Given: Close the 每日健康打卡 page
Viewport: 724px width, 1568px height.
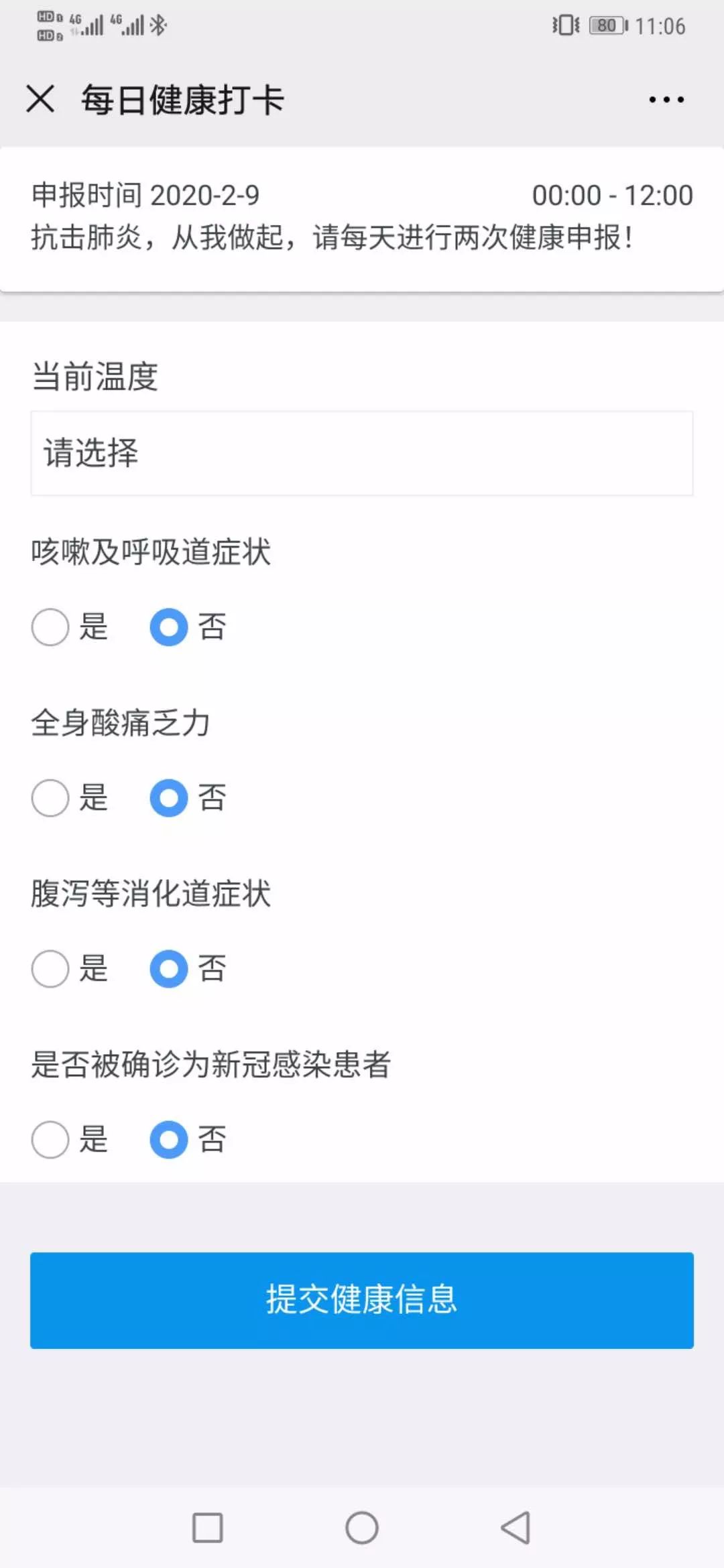Looking at the screenshot, I should pyautogui.click(x=40, y=99).
